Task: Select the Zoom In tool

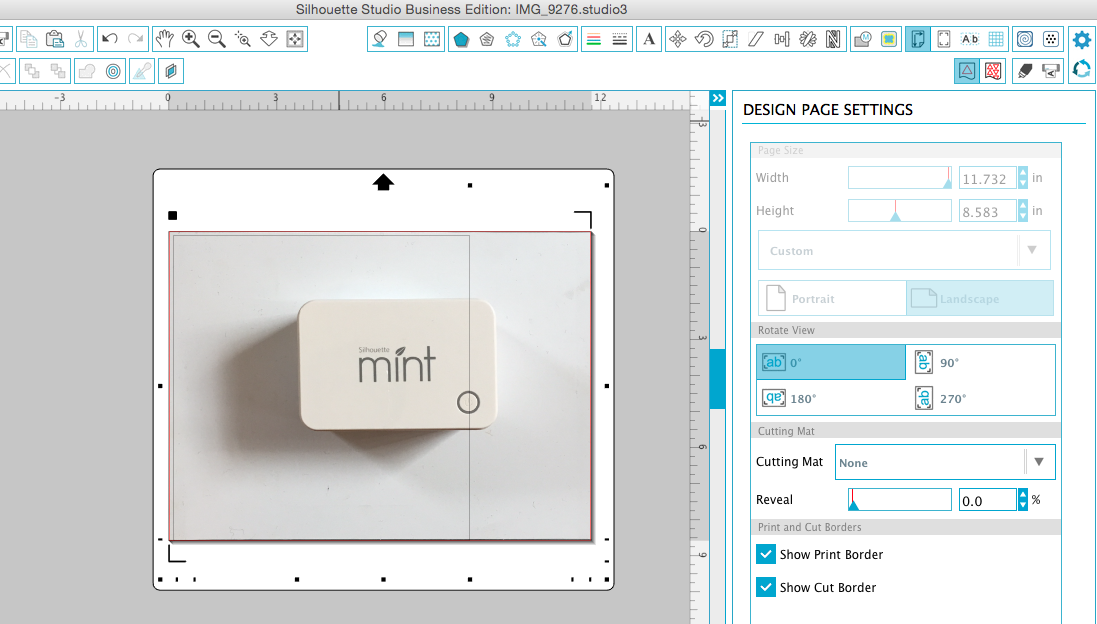Action: pyautogui.click(x=191, y=38)
